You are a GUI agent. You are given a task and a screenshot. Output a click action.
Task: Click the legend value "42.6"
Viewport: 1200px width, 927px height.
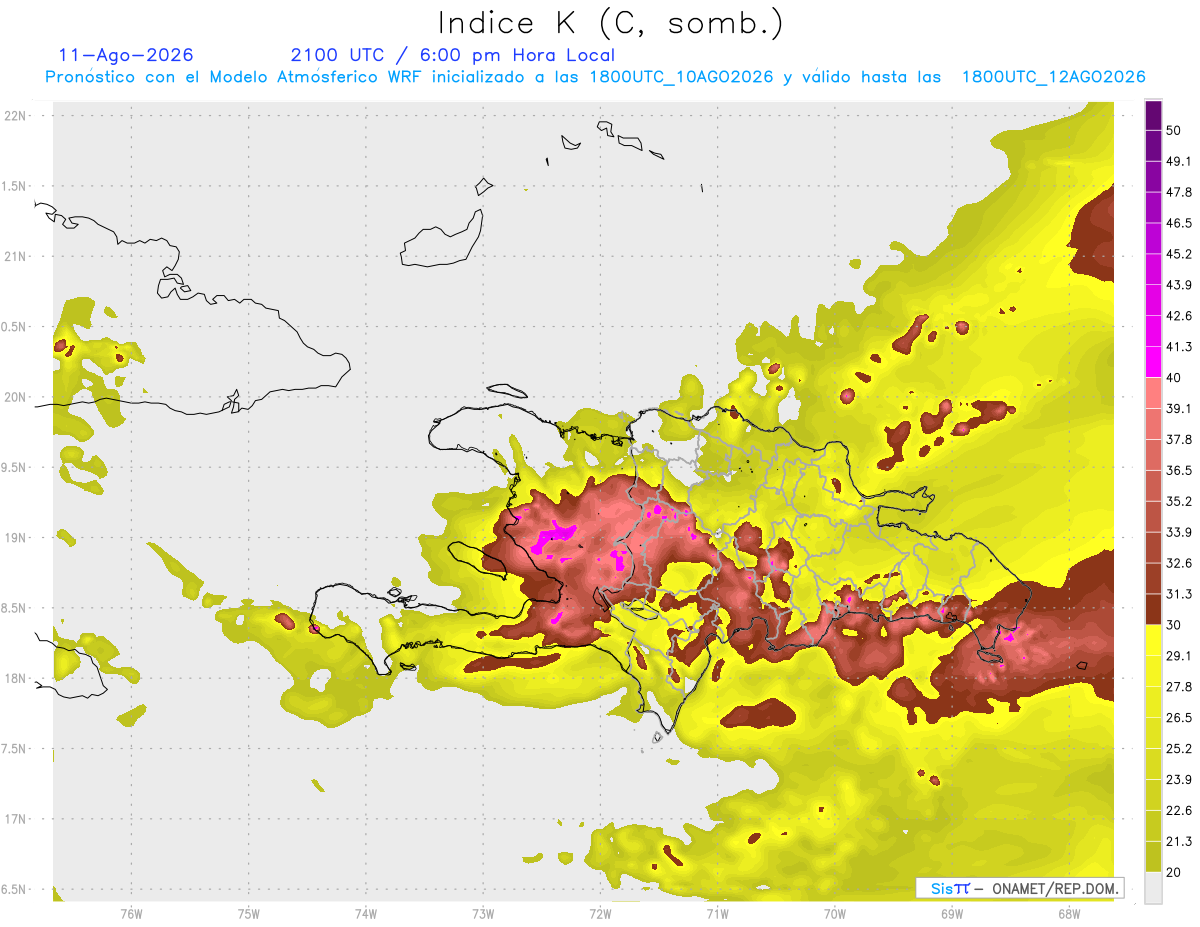[1179, 316]
